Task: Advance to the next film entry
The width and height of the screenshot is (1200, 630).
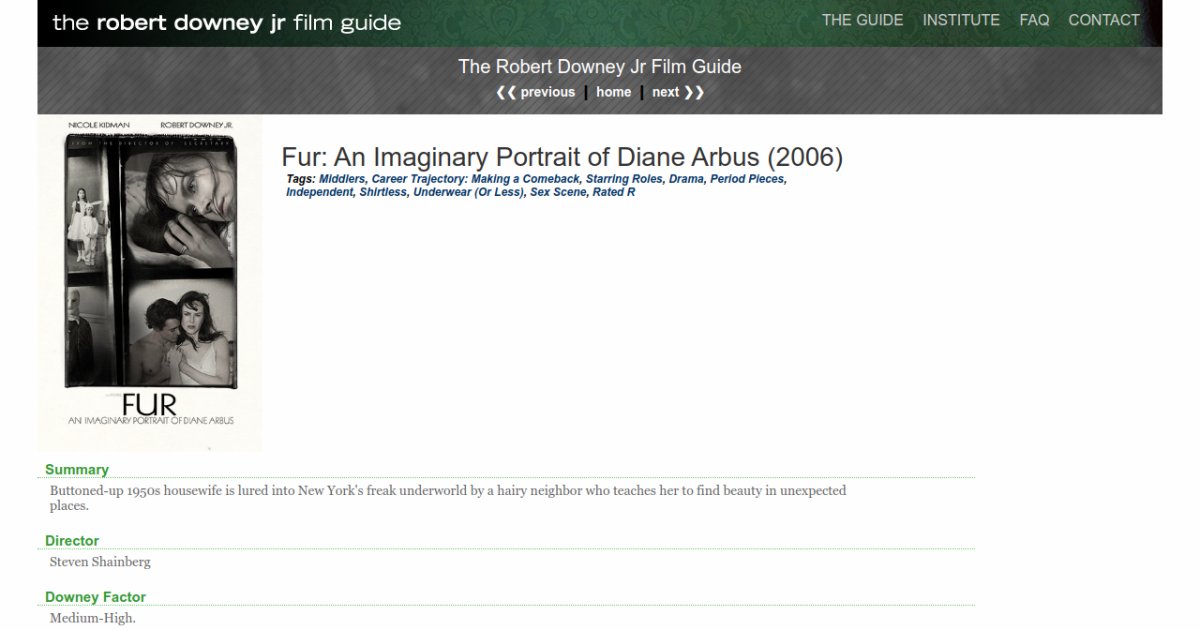Action: pos(677,92)
